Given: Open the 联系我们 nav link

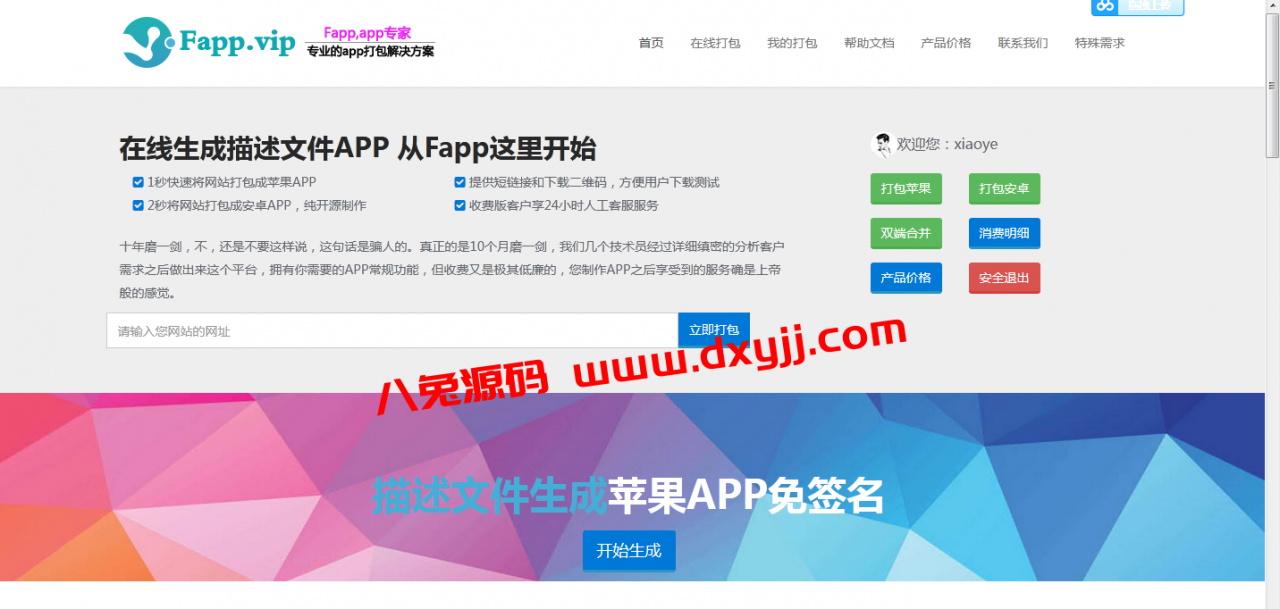Looking at the screenshot, I should (1023, 43).
